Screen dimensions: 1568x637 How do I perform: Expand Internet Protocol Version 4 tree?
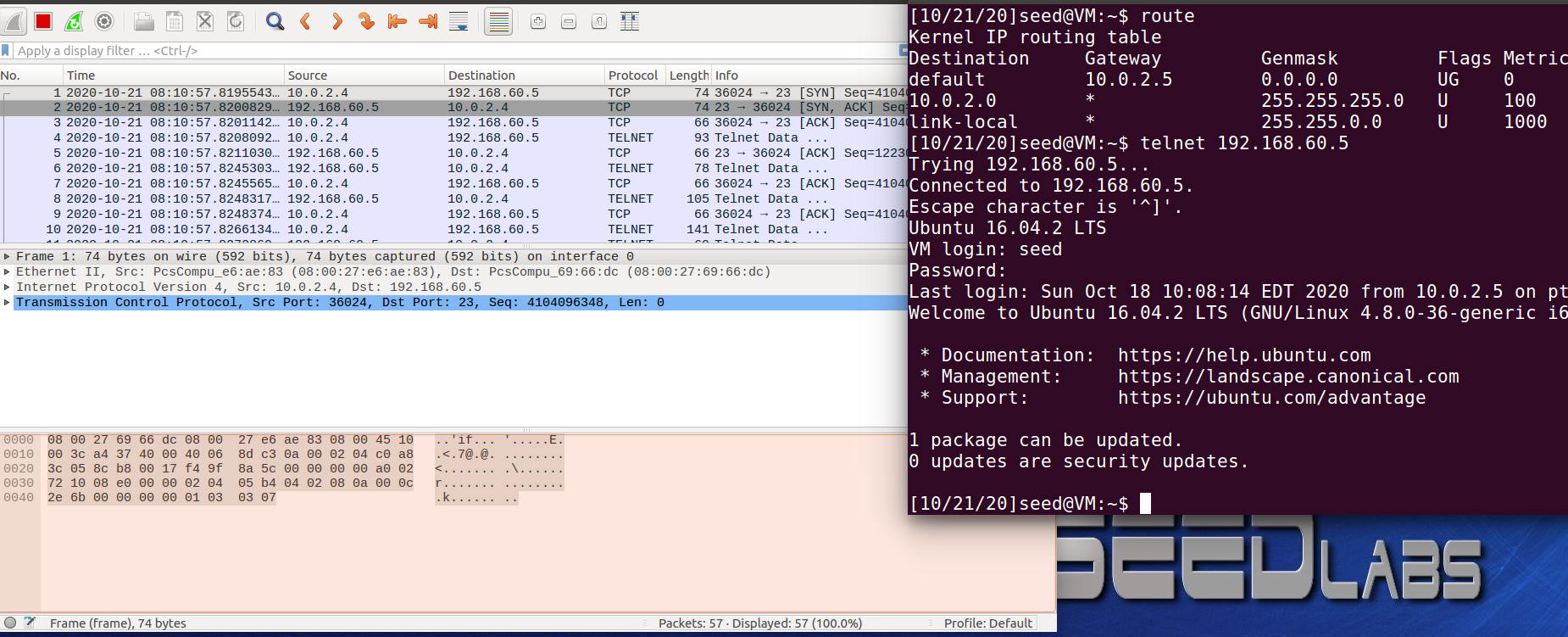click(8, 287)
